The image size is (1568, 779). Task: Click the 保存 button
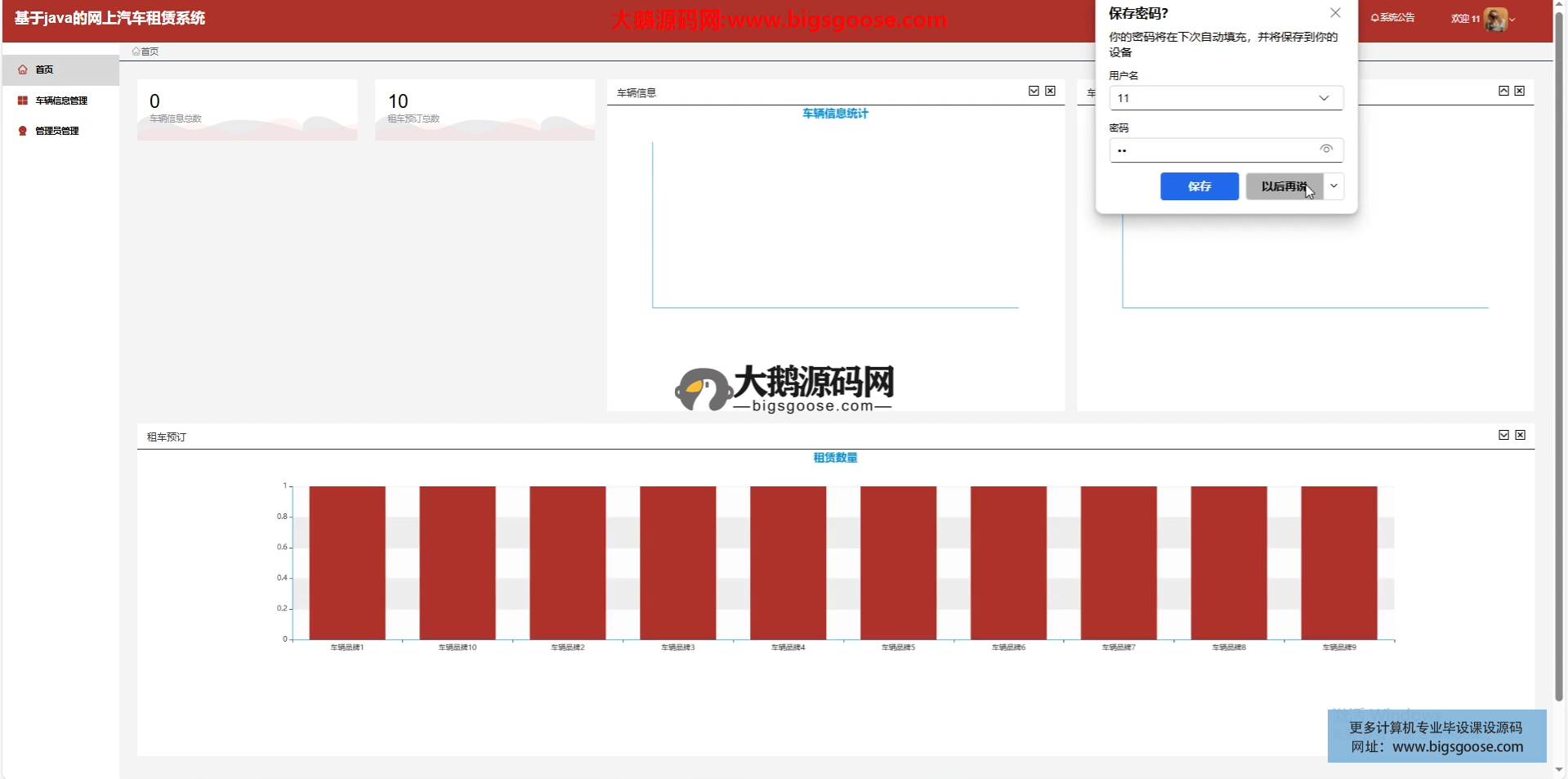click(1199, 186)
